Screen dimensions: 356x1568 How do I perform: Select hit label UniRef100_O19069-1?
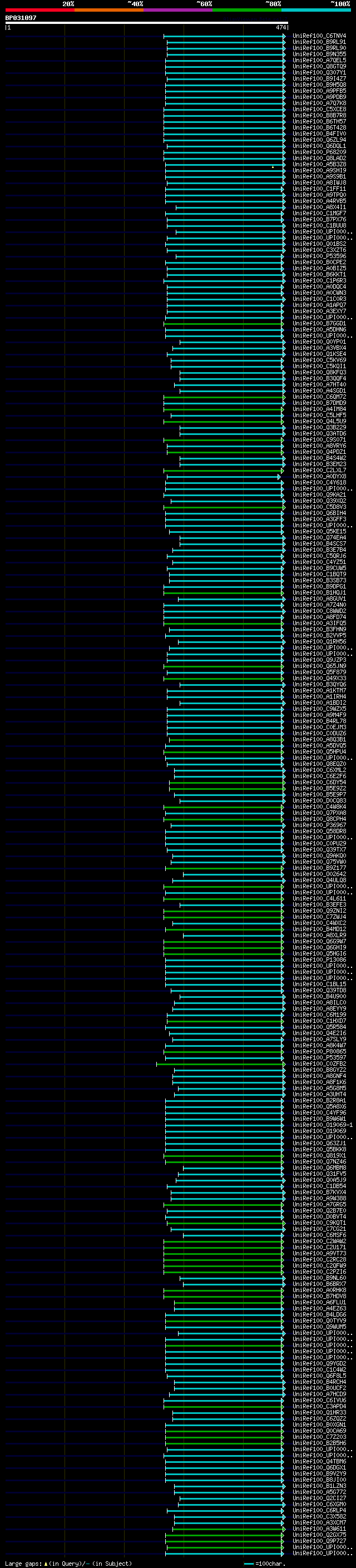[x=323, y=1125]
